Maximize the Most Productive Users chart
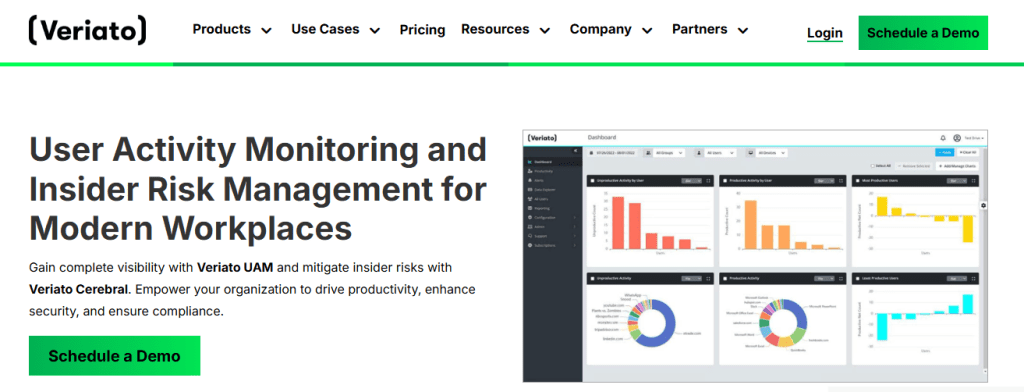This screenshot has height=392, width=1024. click(974, 181)
